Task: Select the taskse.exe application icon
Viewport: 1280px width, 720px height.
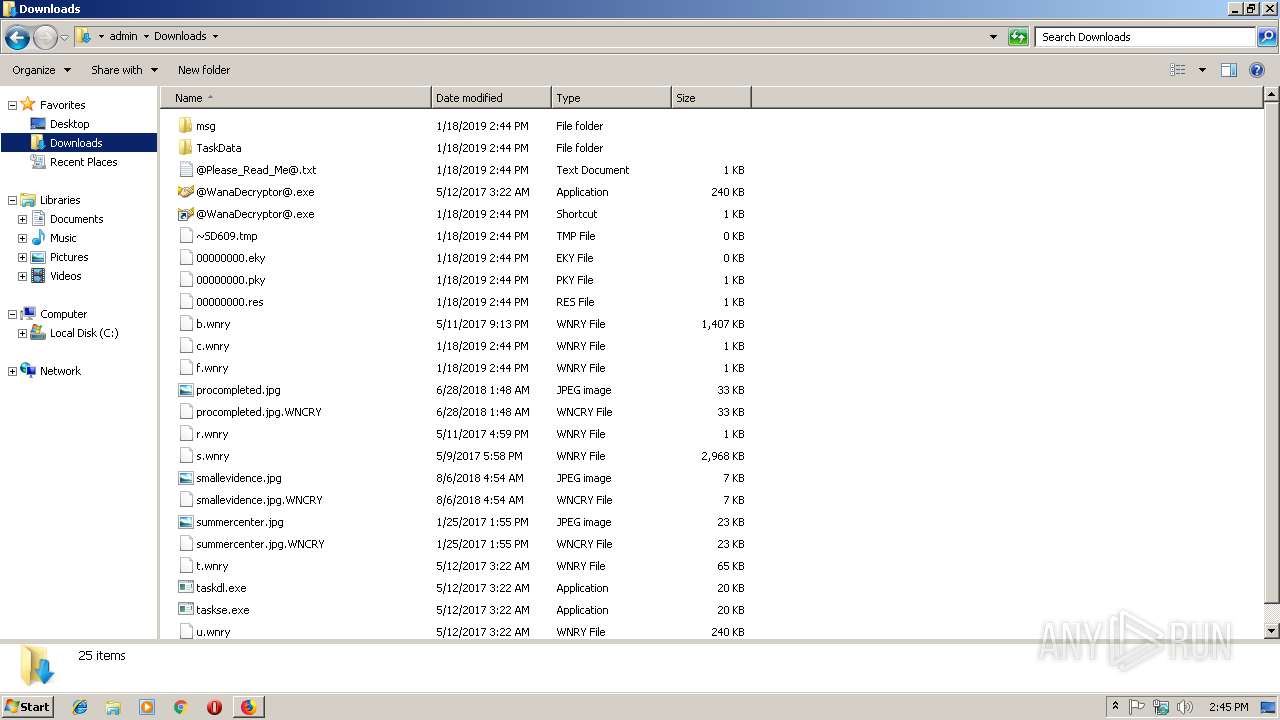Action: click(185, 610)
